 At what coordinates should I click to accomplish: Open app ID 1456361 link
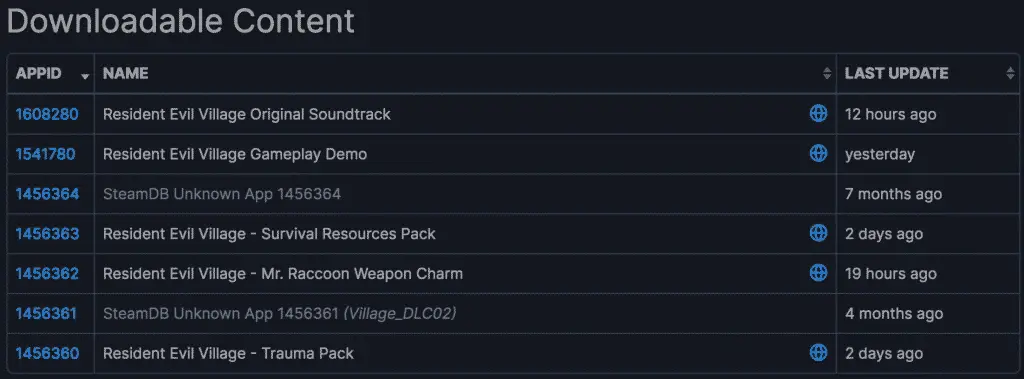pyautogui.click(x=46, y=314)
